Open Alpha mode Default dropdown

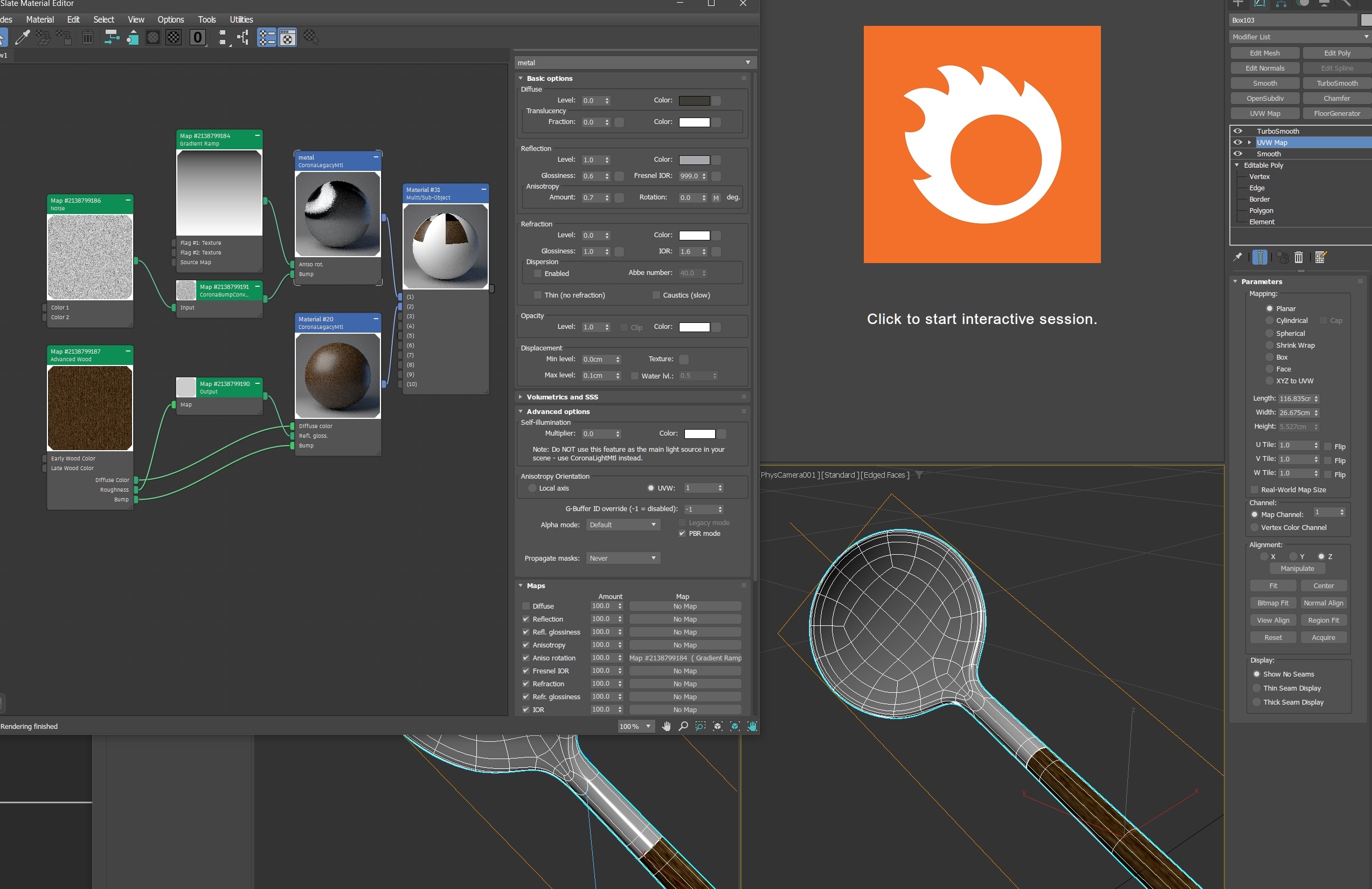point(622,525)
